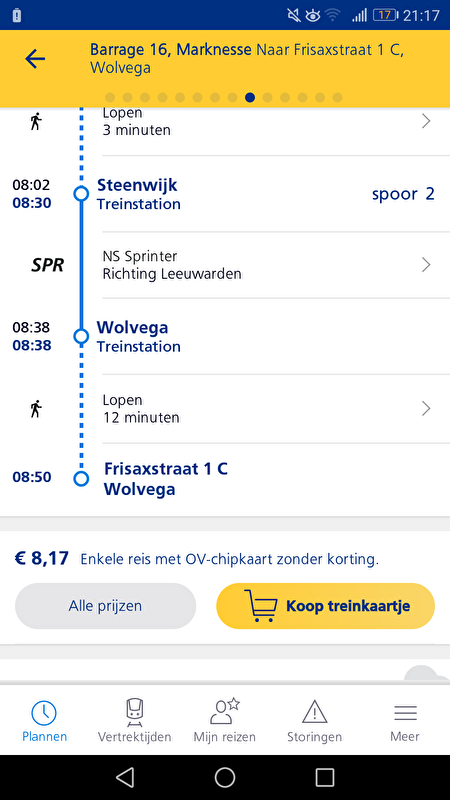Open Storingen warning triangle icon

(314, 712)
